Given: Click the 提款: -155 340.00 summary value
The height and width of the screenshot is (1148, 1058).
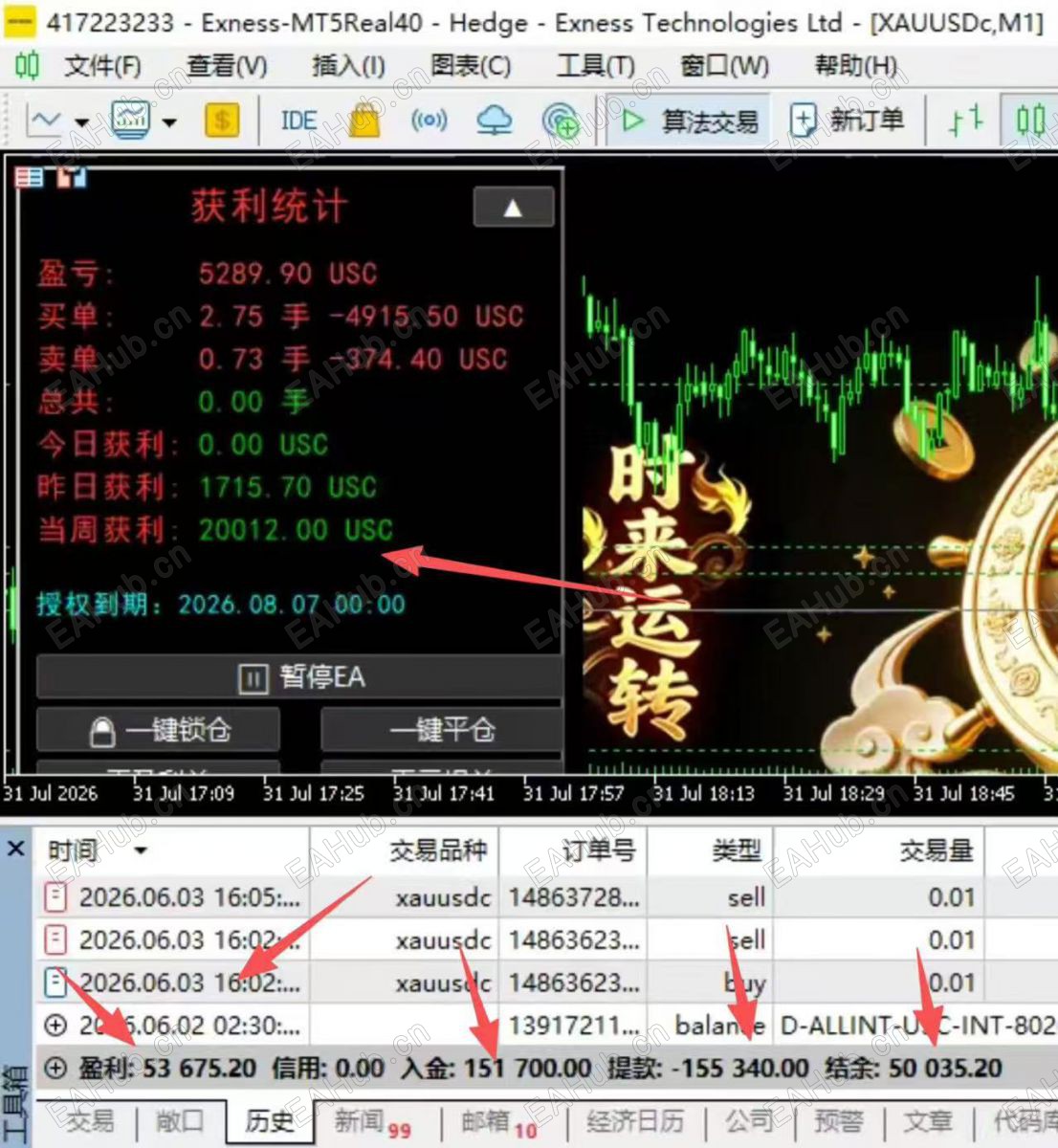Looking at the screenshot, I should (x=709, y=1068).
